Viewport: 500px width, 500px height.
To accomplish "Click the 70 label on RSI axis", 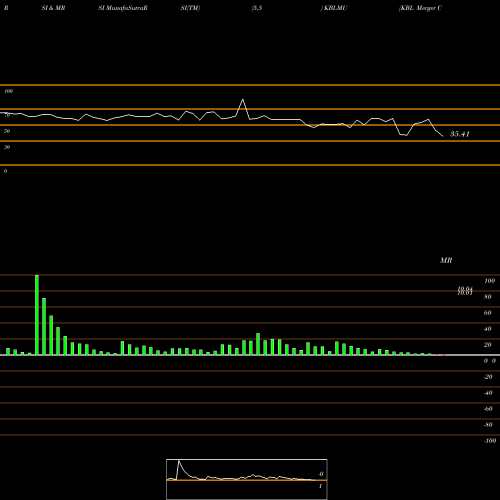I will (x=7, y=115).
